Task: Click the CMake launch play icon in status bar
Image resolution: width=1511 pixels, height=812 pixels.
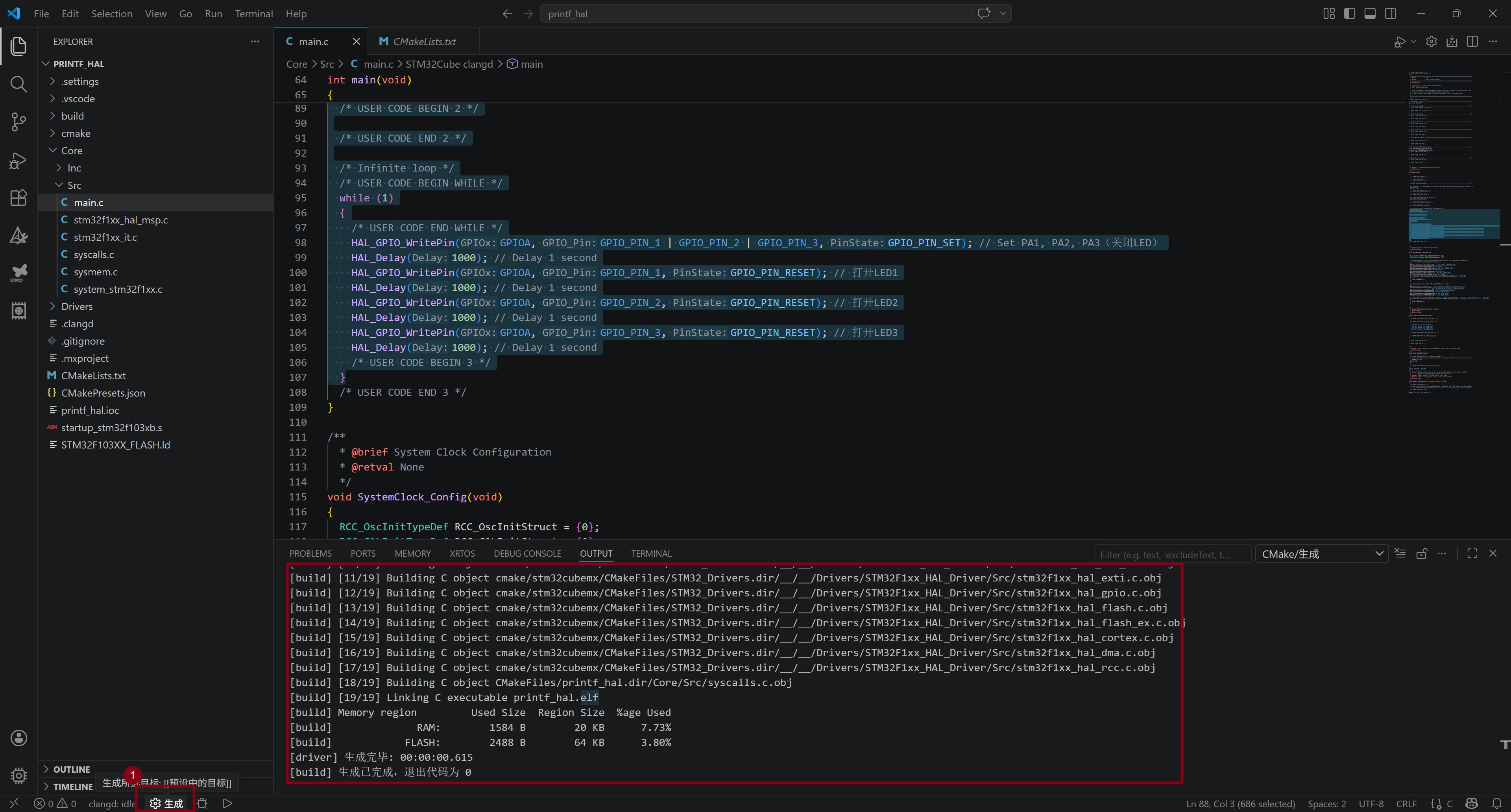Action: [227, 803]
